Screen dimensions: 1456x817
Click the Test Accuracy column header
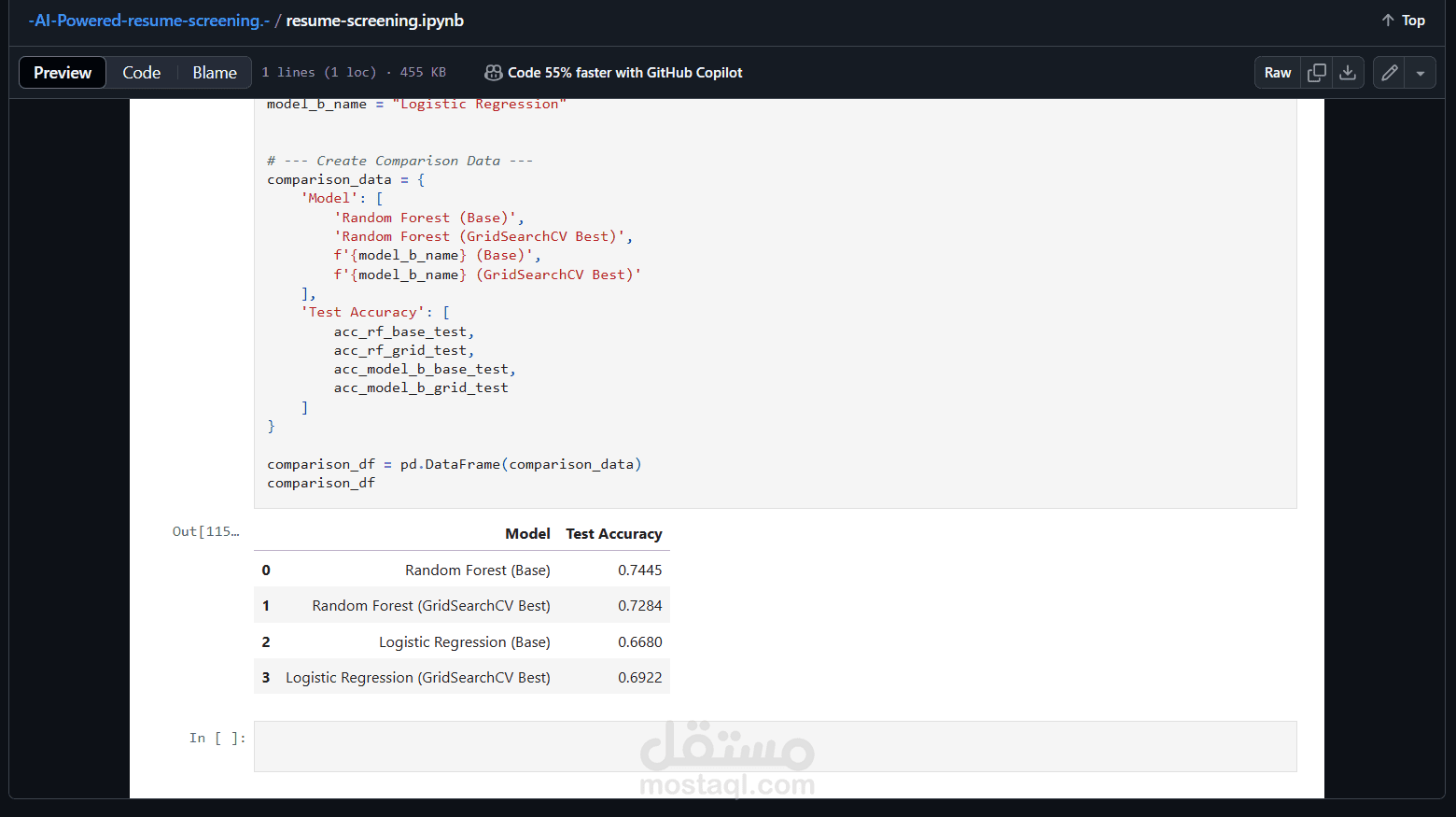pos(614,534)
